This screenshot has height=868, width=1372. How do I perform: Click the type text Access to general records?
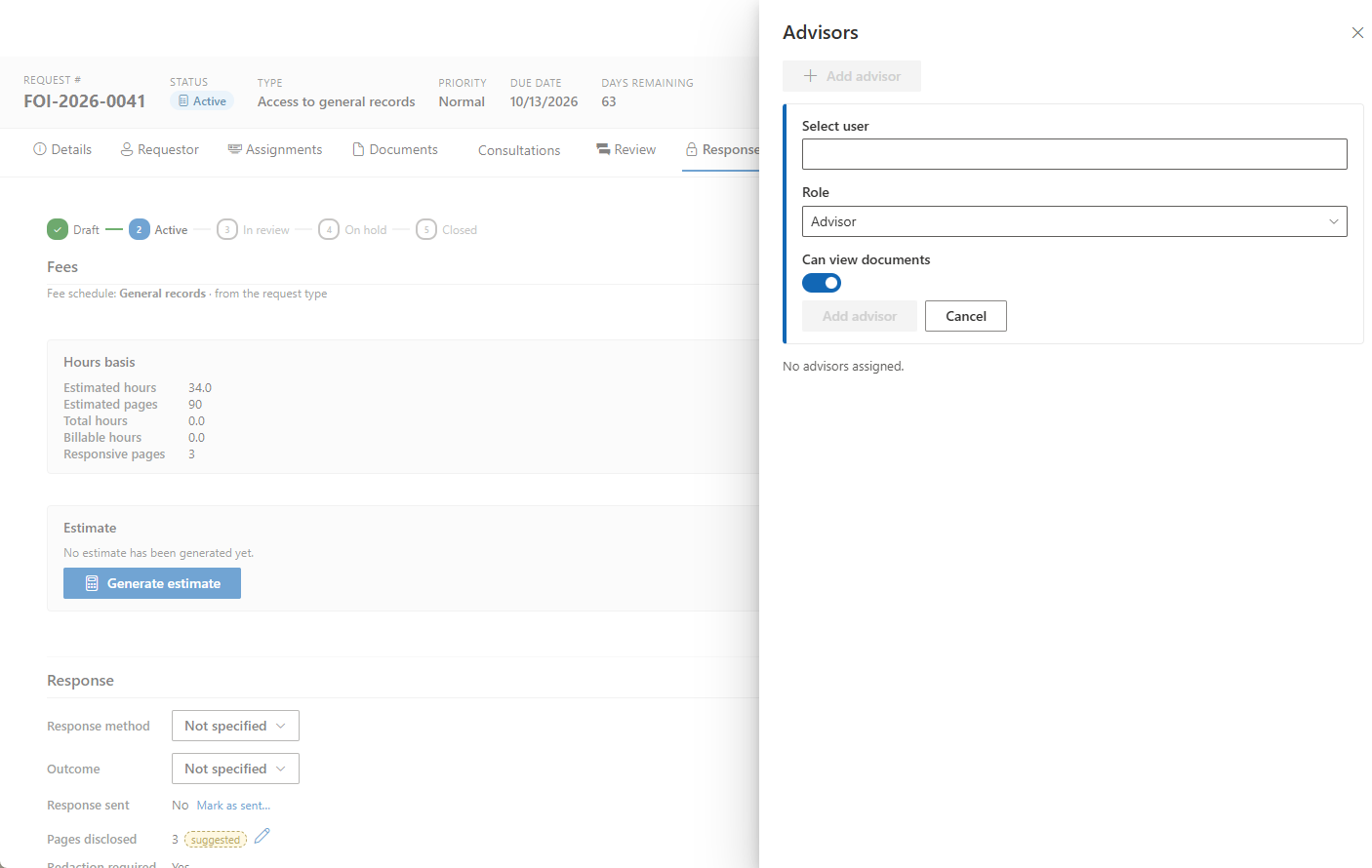pyautogui.click(x=337, y=101)
